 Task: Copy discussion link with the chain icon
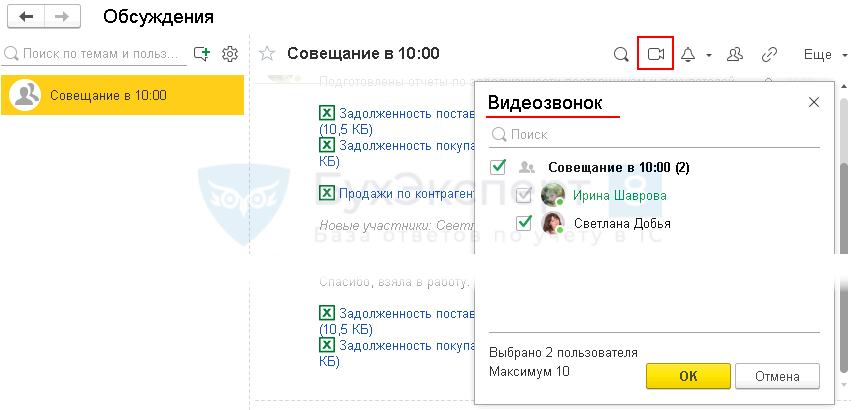(769, 54)
